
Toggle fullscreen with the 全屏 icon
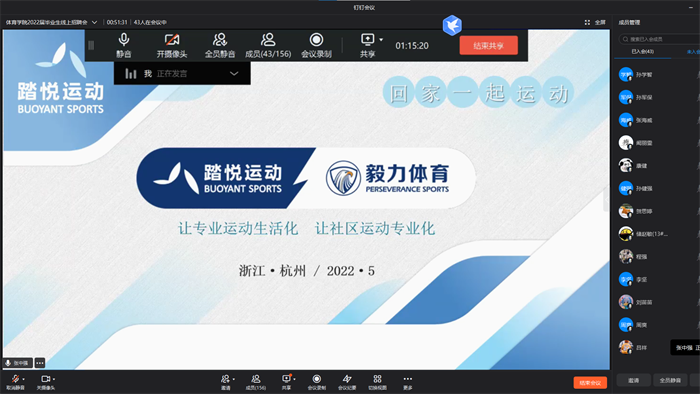click(595, 22)
